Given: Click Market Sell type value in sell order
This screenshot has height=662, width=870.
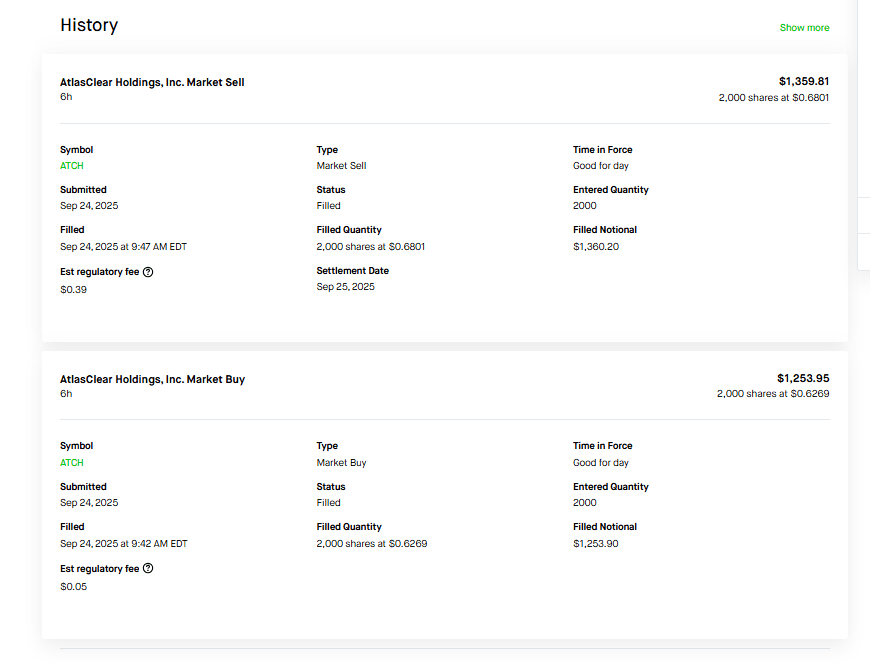Looking at the screenshot, I should point(341,166).
